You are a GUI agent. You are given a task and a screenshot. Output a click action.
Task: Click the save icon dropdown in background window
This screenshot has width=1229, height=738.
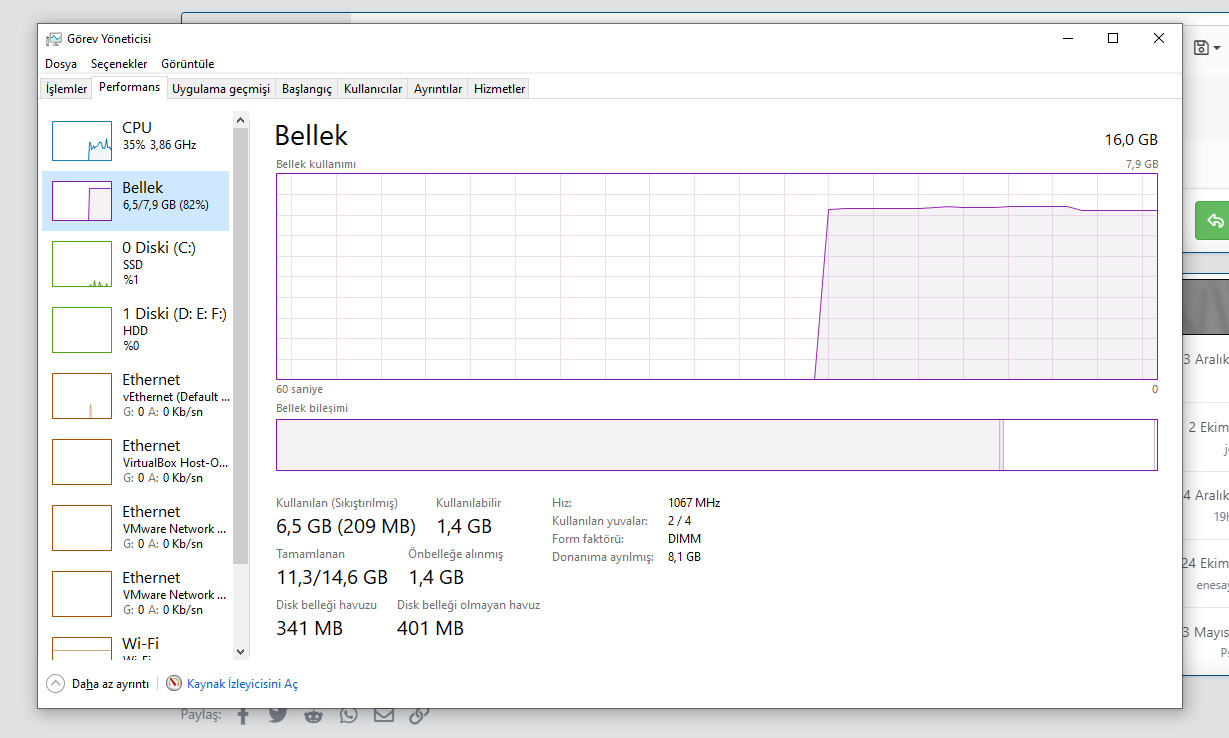coord(1208,47)
